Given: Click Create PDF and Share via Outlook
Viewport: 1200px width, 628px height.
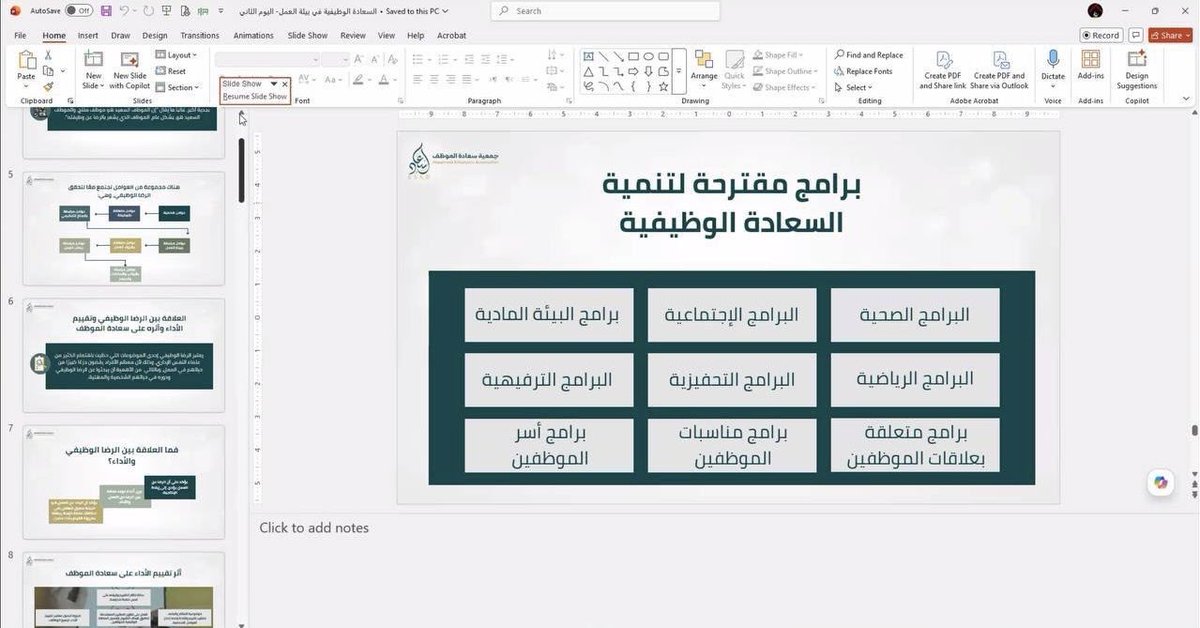Looking at the screenshot, I should coord(1001,69).
